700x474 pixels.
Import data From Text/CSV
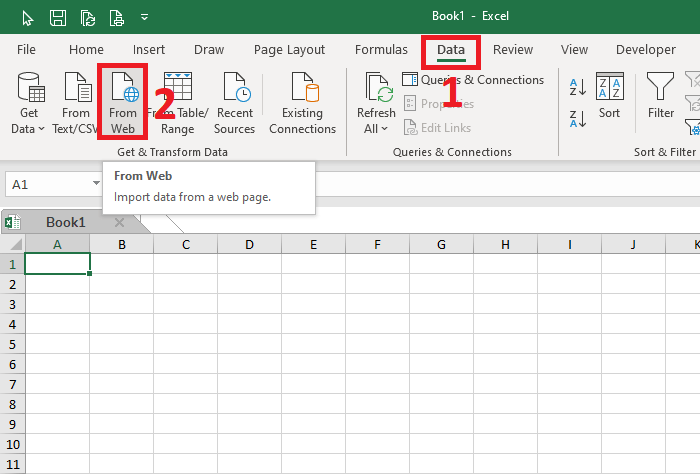pyautogui.click(x=75, y=104)
